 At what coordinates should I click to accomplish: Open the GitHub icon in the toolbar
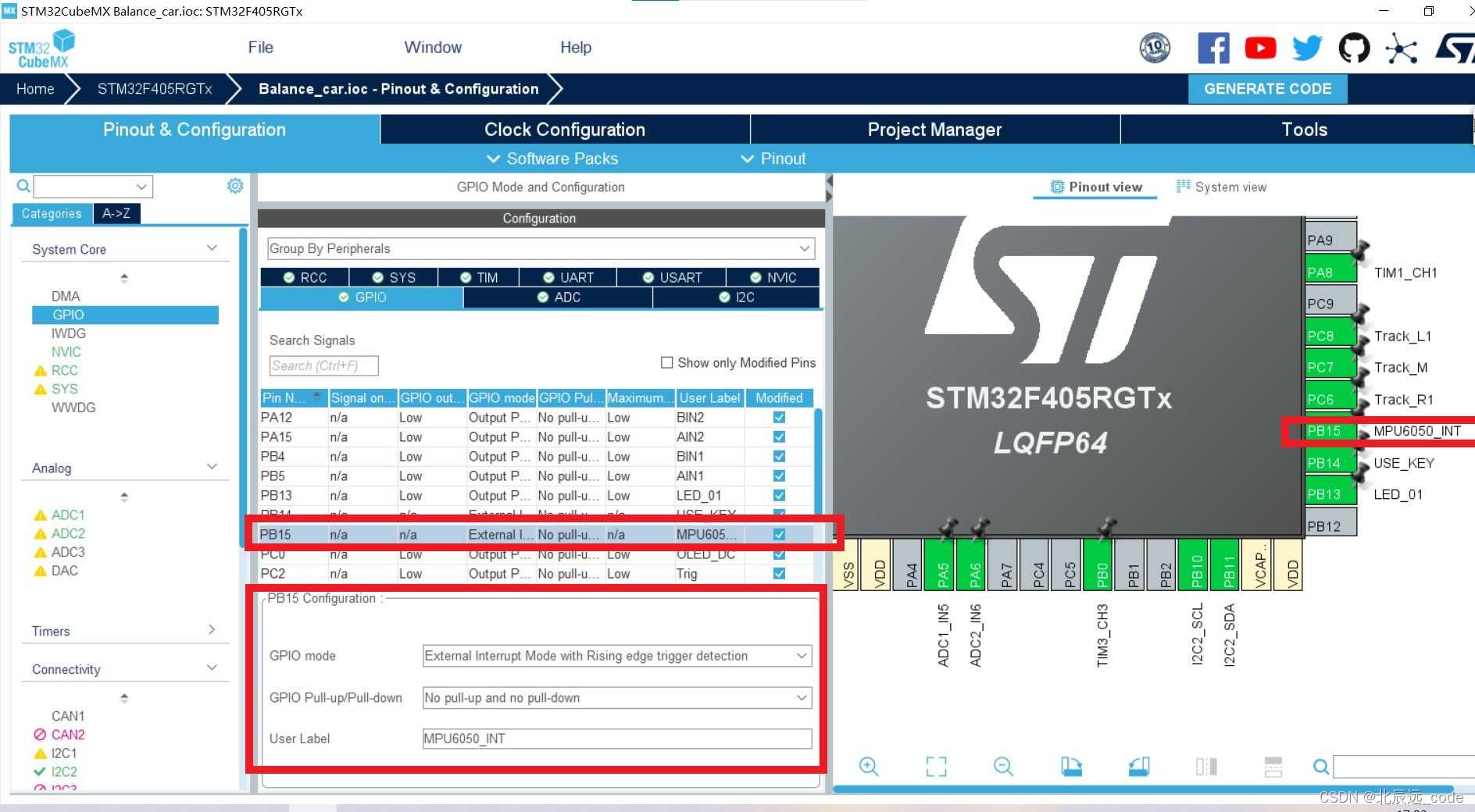click(1354, 48)
